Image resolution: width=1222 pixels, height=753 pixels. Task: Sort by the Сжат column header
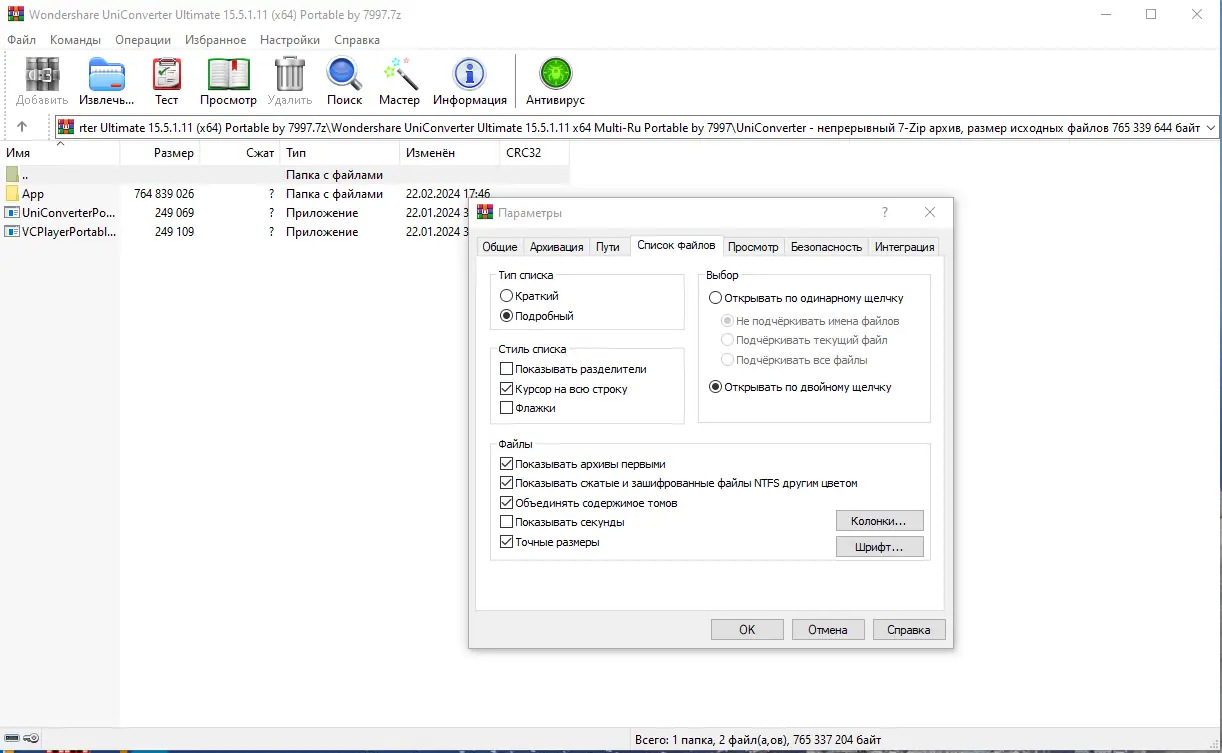(x=240, y=153)
